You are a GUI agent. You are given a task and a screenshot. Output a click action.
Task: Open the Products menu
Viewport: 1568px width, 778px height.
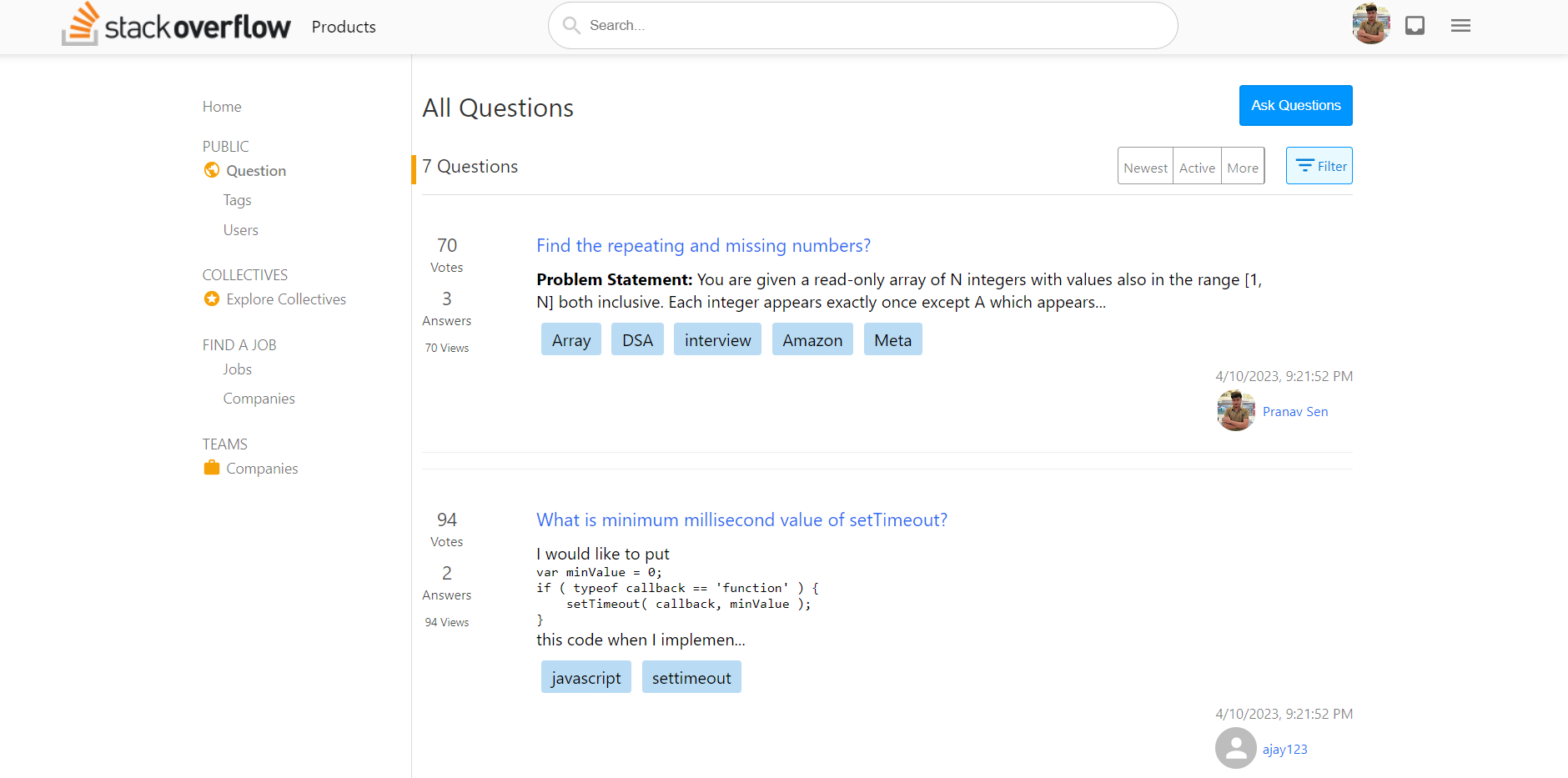[343, 26]
